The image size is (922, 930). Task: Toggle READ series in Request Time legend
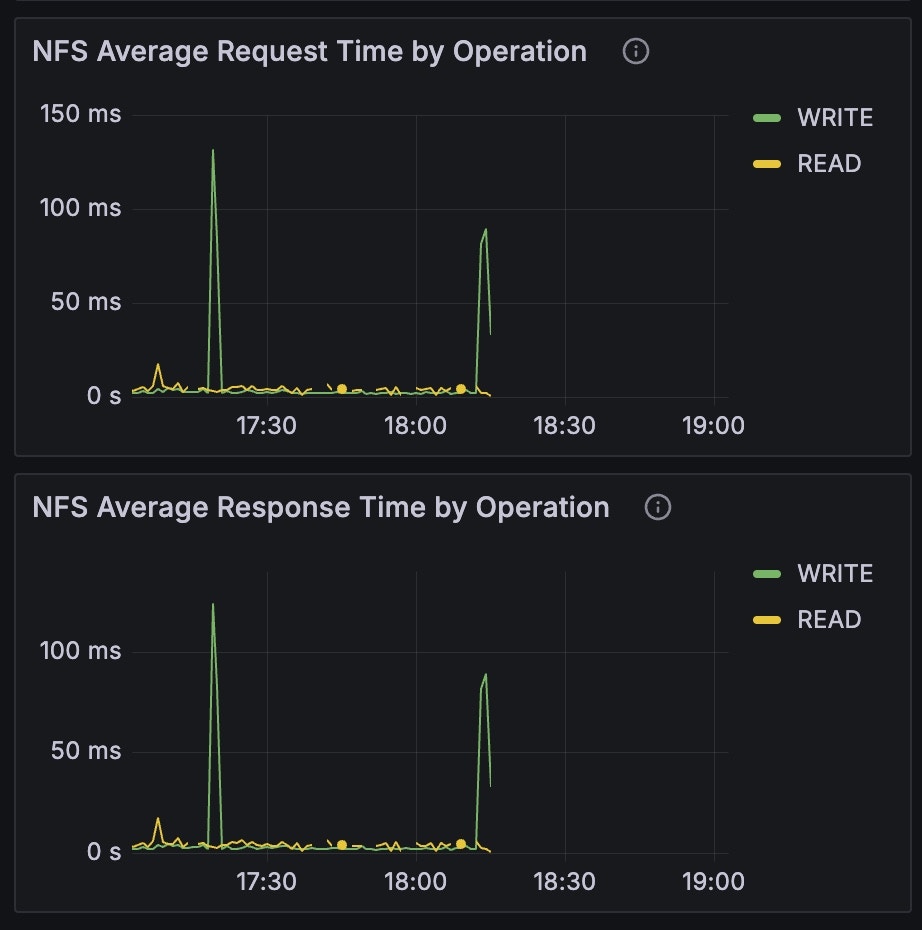(x=829, y=164)
